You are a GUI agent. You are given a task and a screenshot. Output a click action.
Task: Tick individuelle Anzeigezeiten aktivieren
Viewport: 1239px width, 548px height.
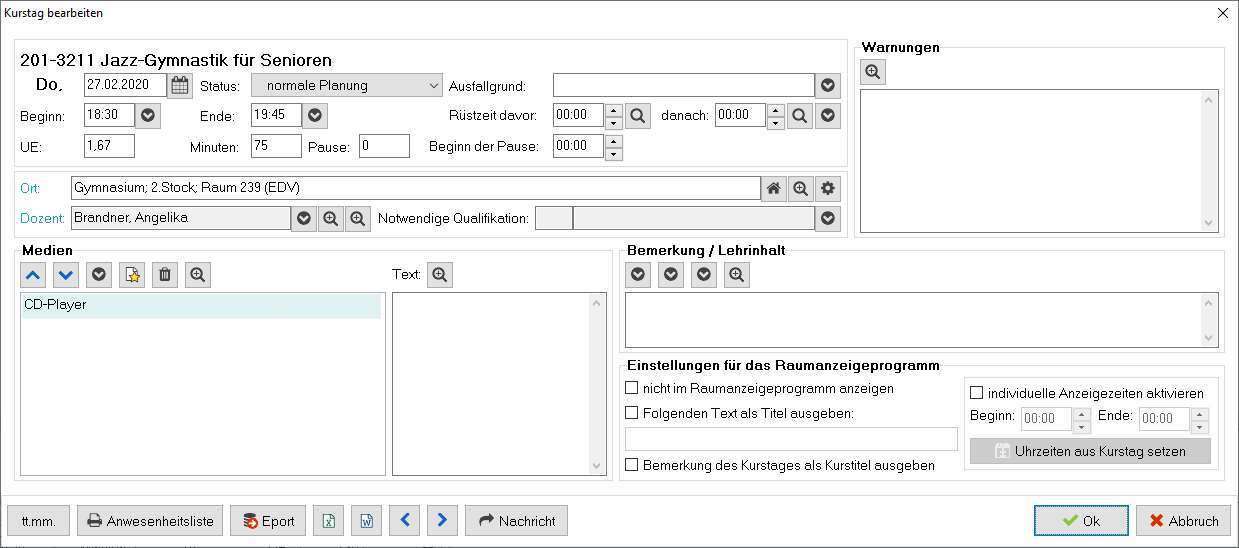pos(977,393)
